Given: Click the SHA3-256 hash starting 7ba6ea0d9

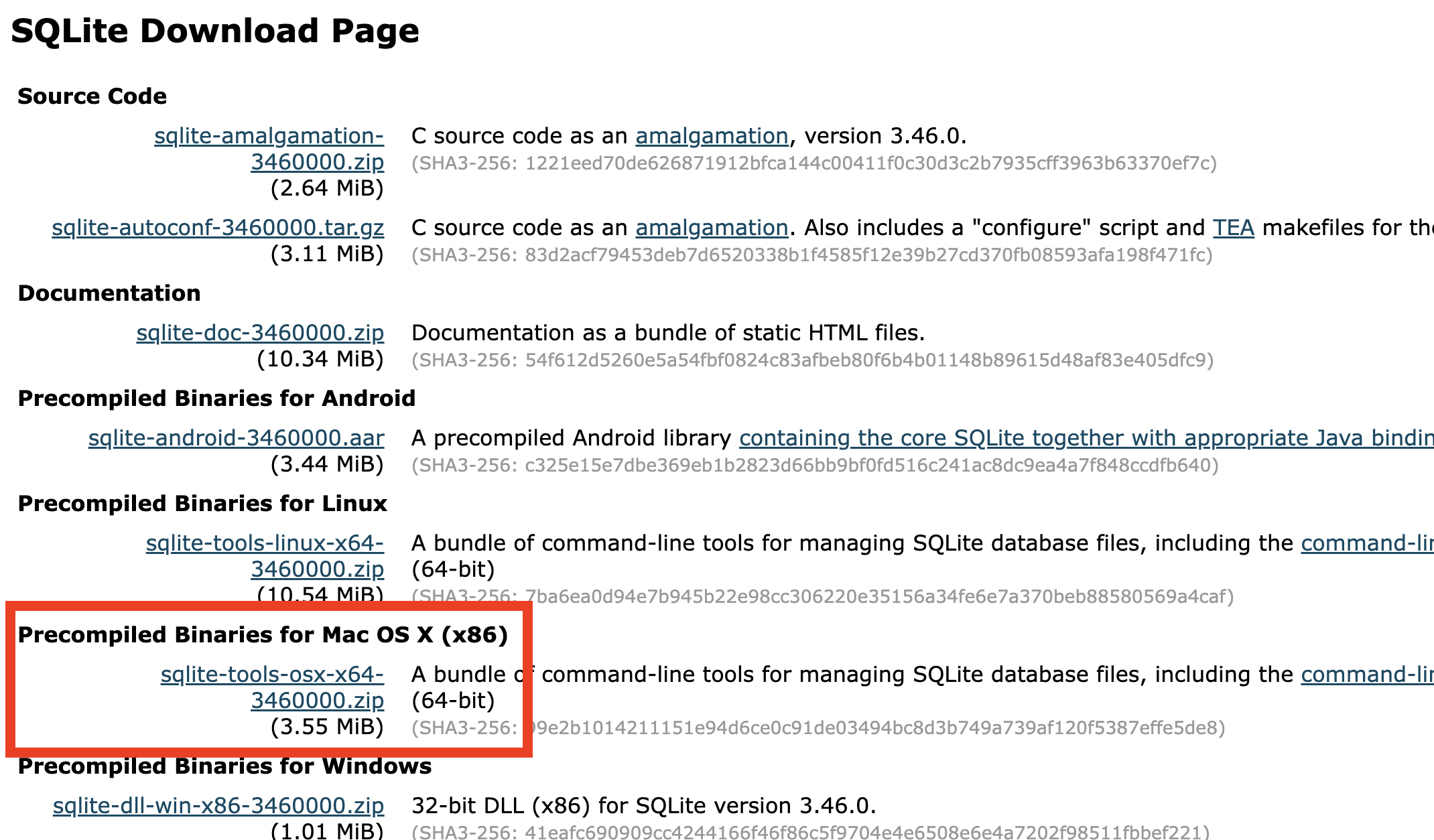Looking at the screenshot, I should 822,597.
